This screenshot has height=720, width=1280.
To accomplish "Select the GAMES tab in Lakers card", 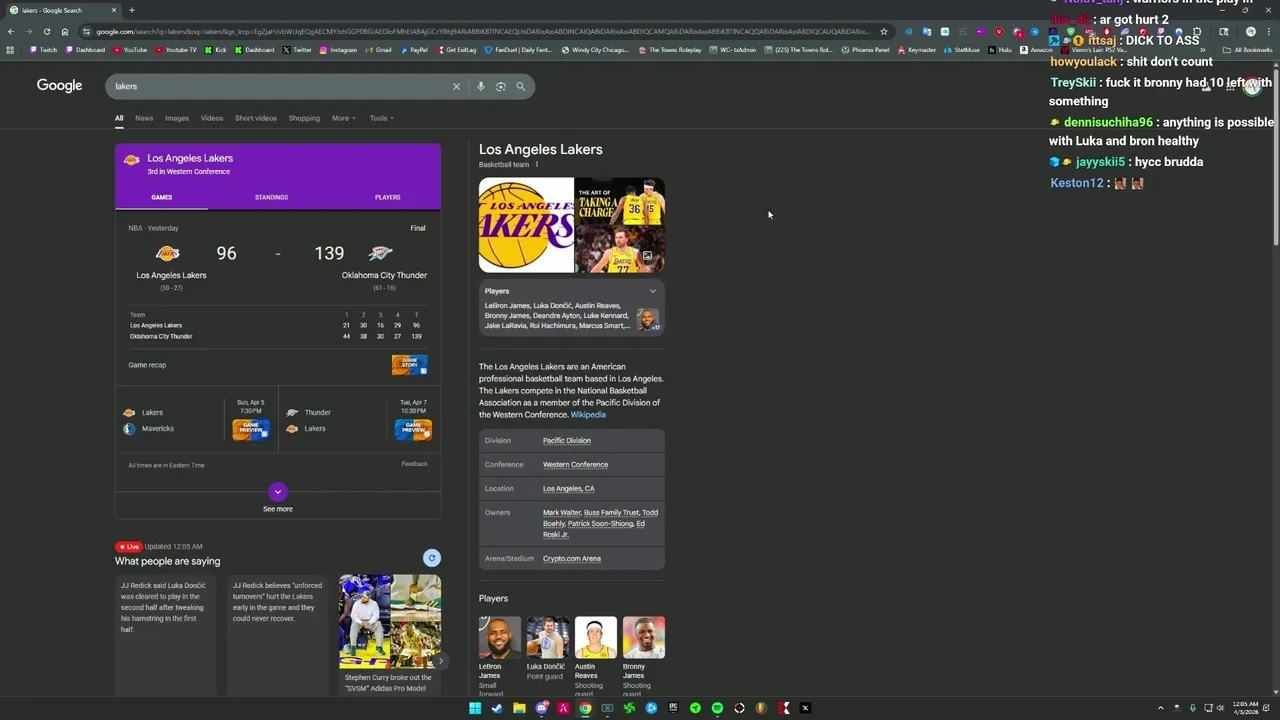I will 161,197.
